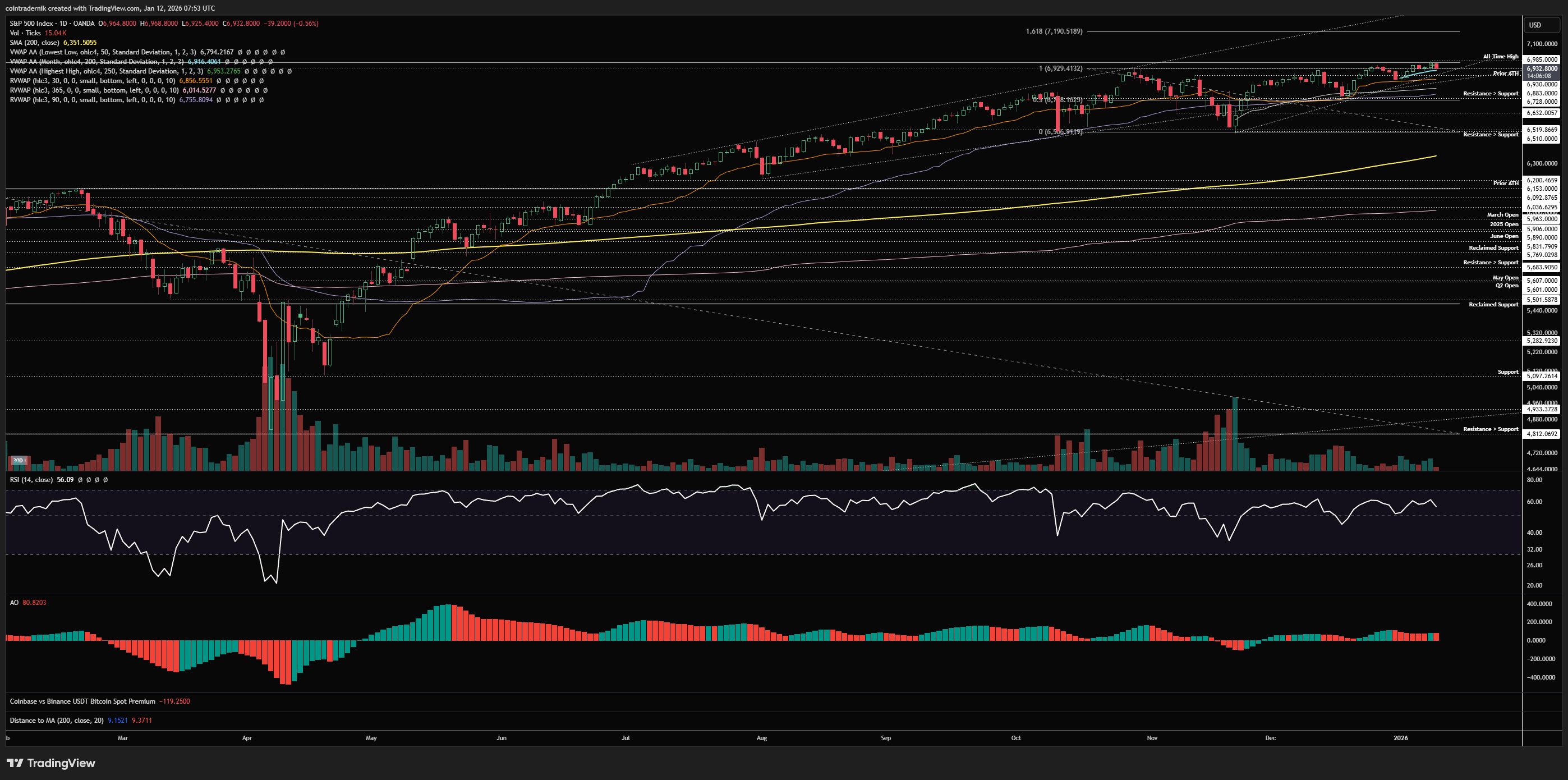Select VWAP AA Highest High indicator legend
The image size is (1568, 780).
(x=107, y=71)
